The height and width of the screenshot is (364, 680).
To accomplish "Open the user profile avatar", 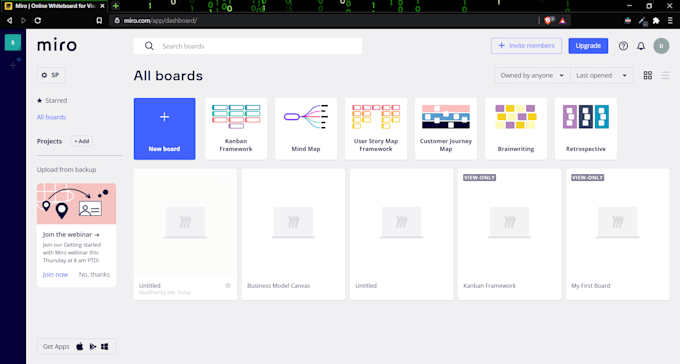I will point(661,46).
